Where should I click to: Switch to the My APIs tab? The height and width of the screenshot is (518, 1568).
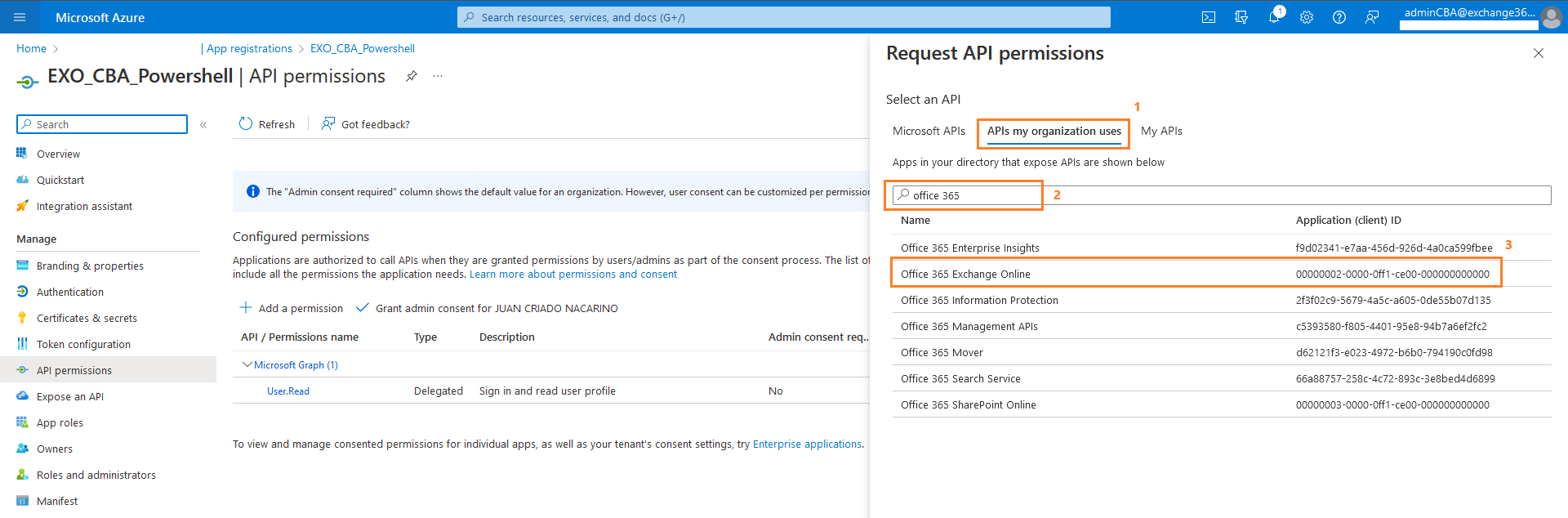click(x=1161, y=131)
